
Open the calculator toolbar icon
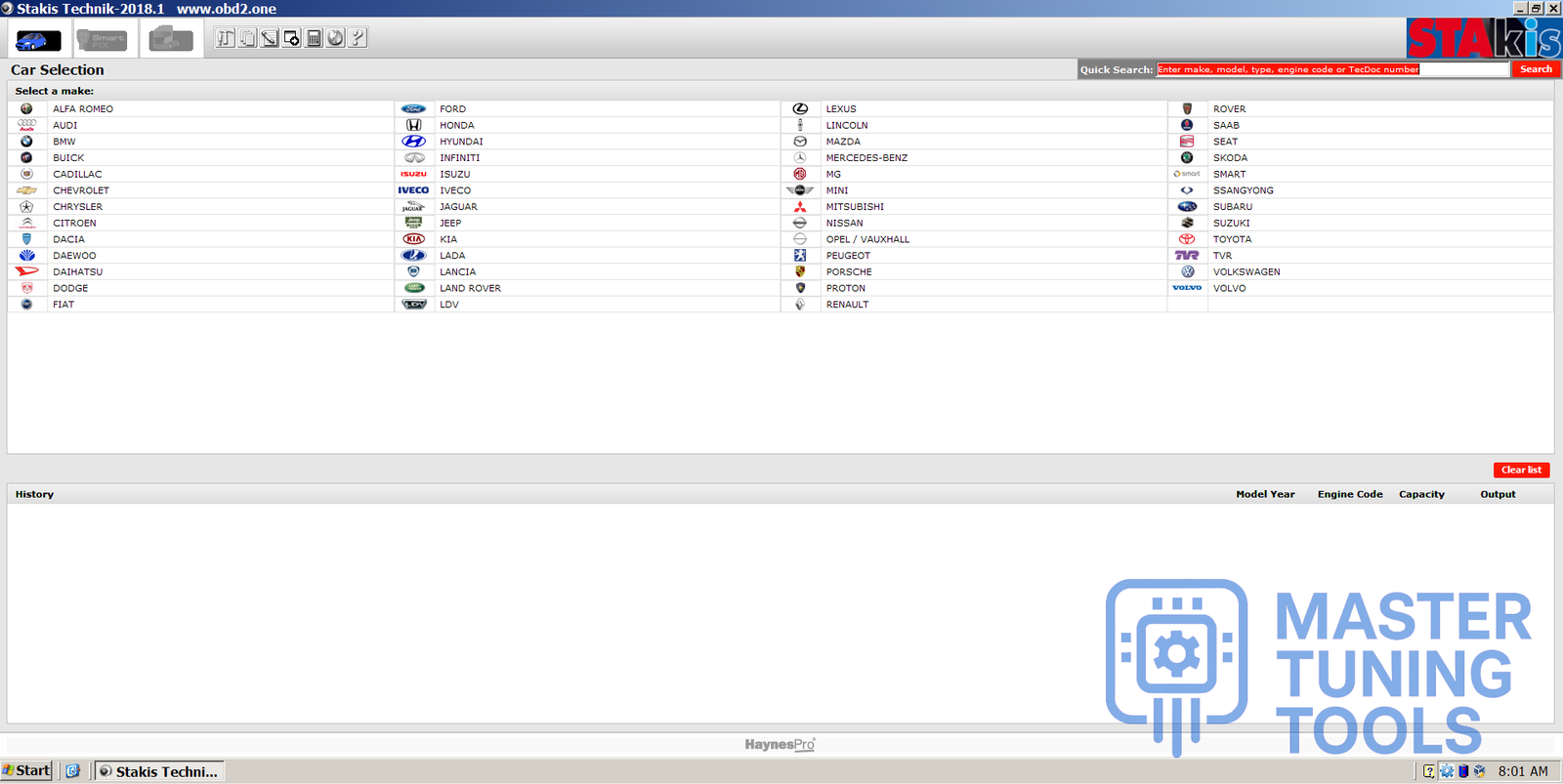[x=314, y=38]
